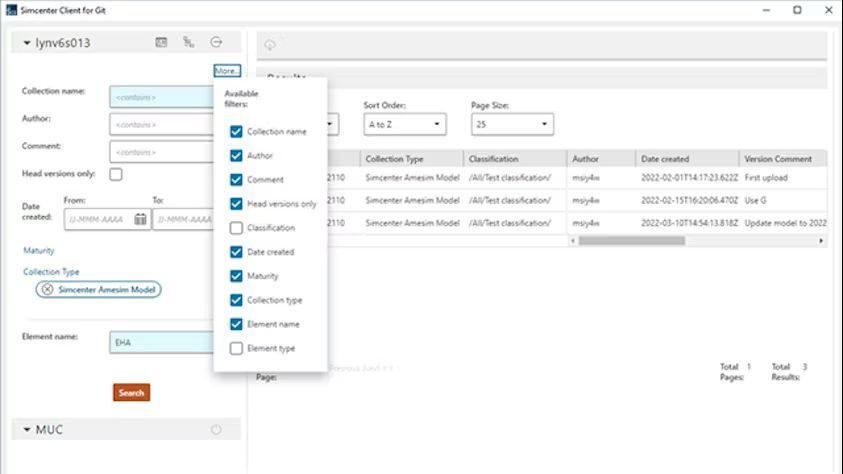Select the row with comment Use G
843x474 pixels.
[577, 200]
